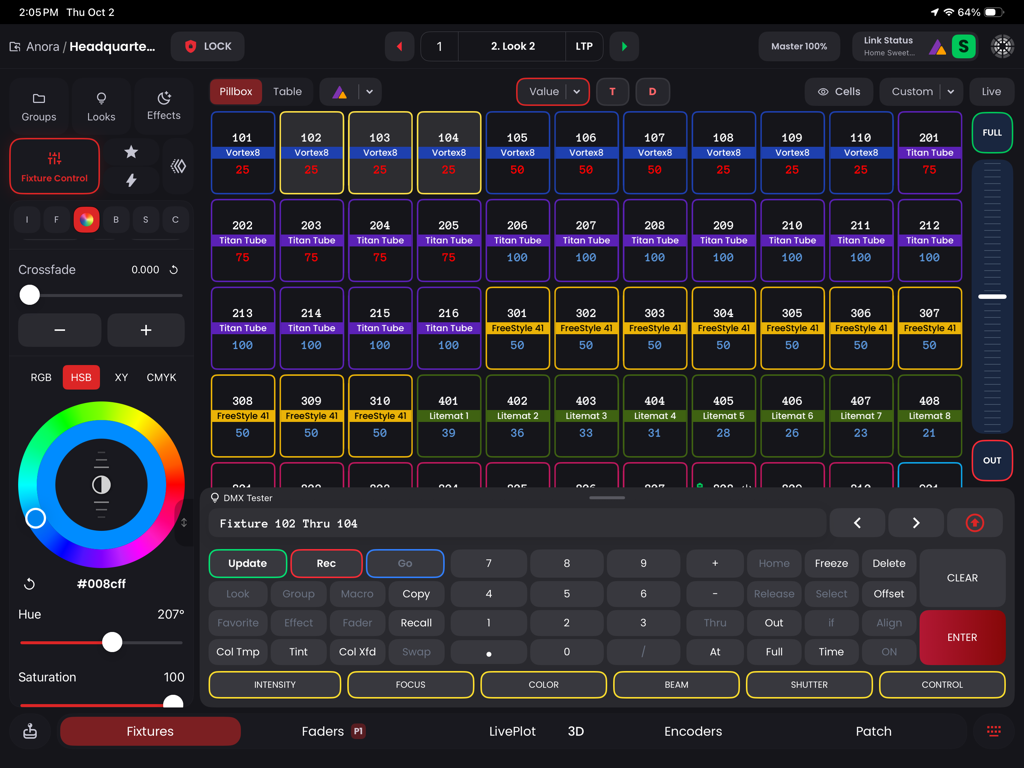The image size is (1024, 768).
Task: Click the star favorites icon below Effects
Action: click(131, 150)
